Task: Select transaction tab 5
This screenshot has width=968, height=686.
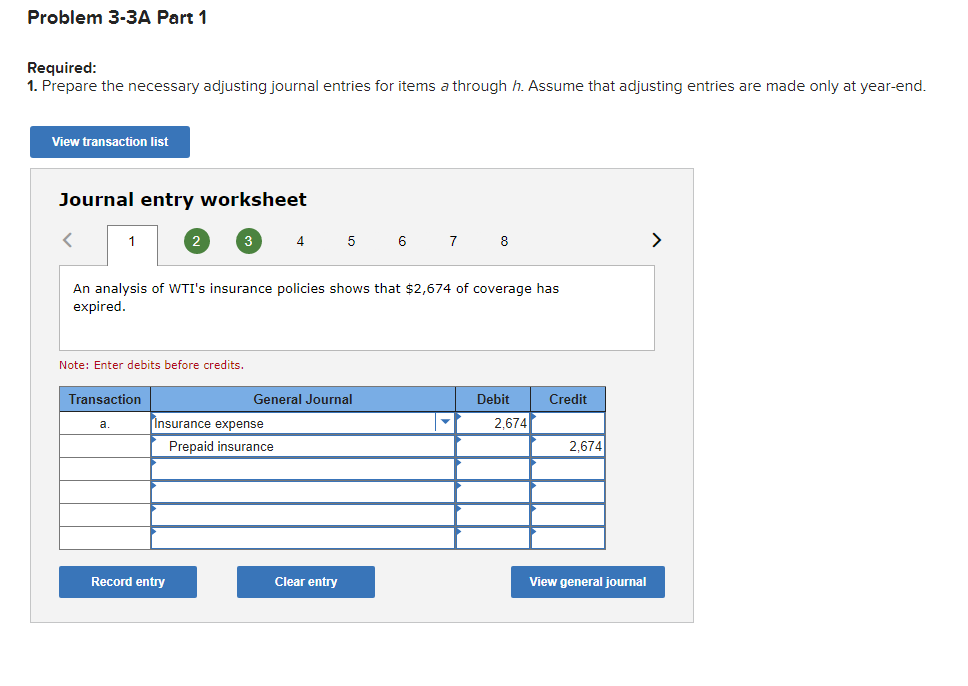Action: [x=351, y=240]
